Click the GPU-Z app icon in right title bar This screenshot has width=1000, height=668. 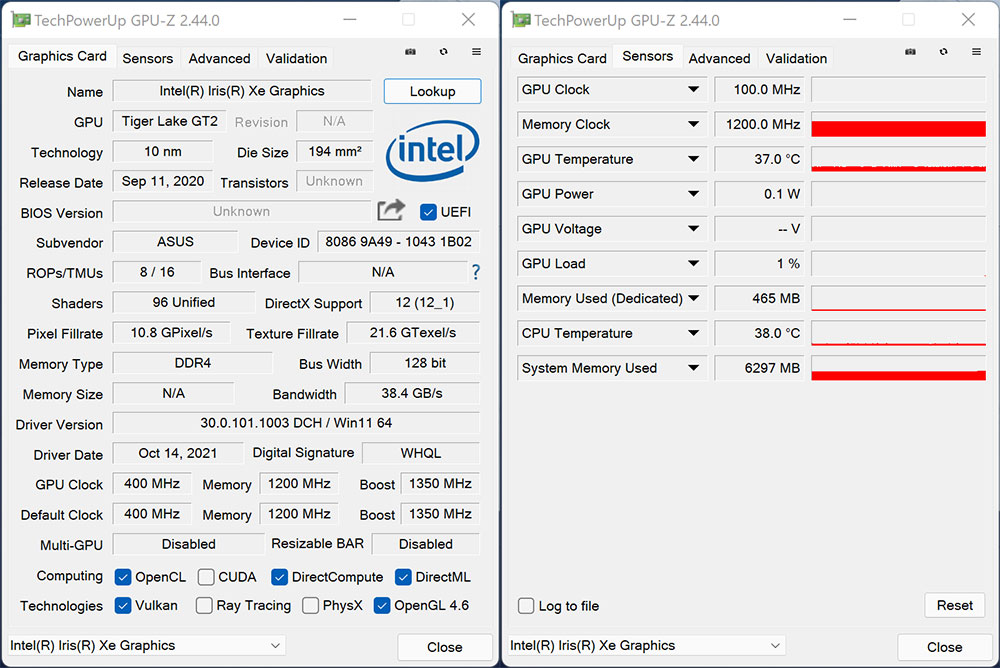pyautogui.click(x=521, y=20)
